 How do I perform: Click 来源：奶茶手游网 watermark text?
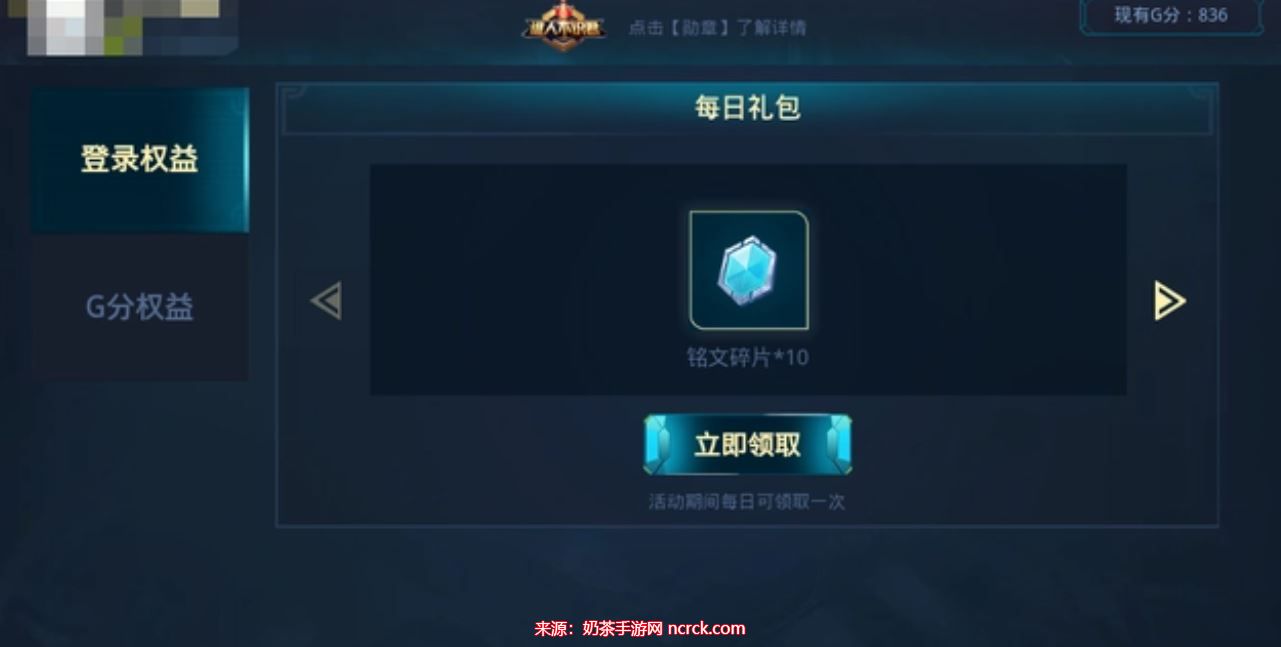point(598,628)
